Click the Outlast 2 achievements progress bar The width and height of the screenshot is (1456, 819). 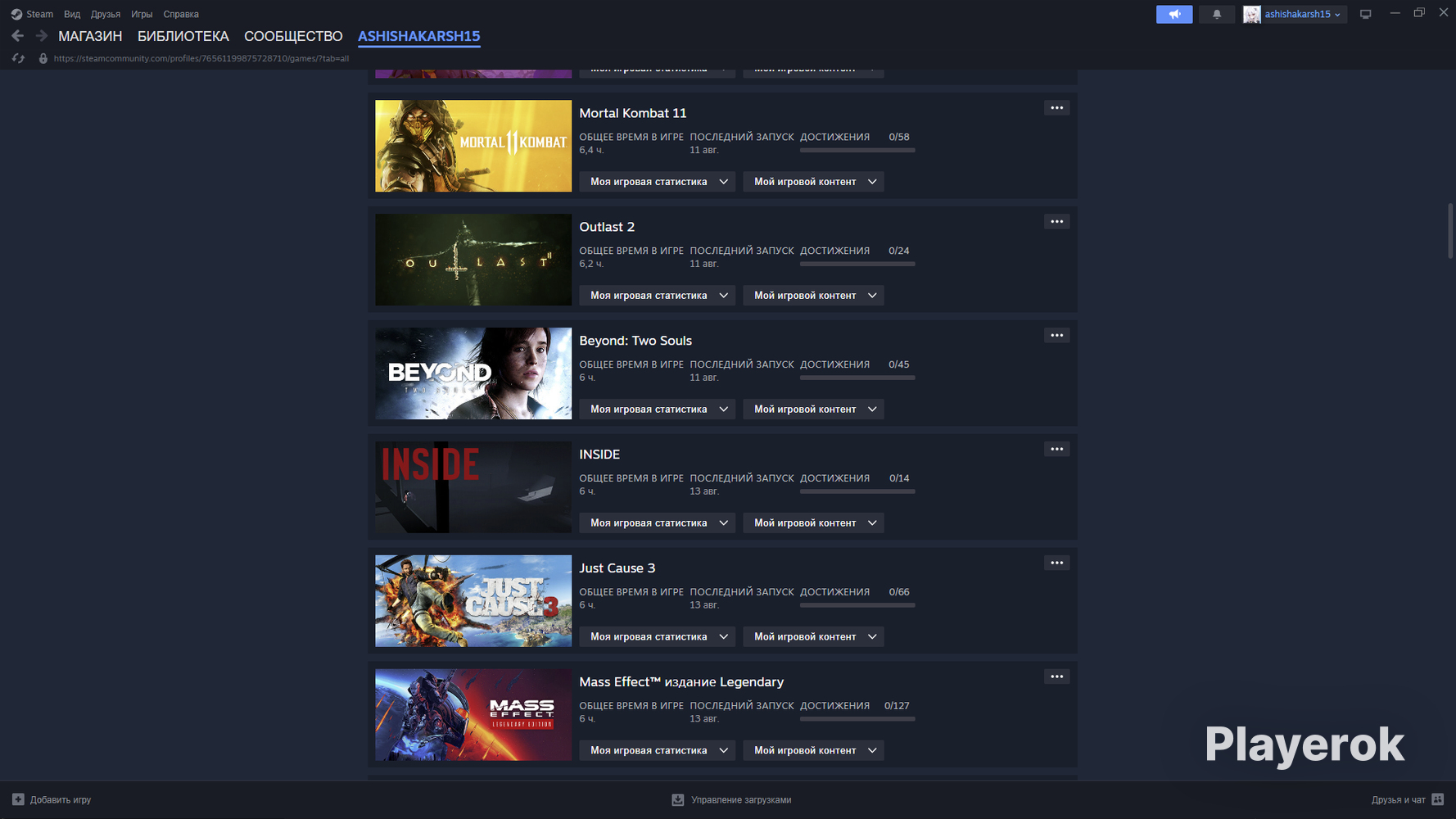pos(857,264)
